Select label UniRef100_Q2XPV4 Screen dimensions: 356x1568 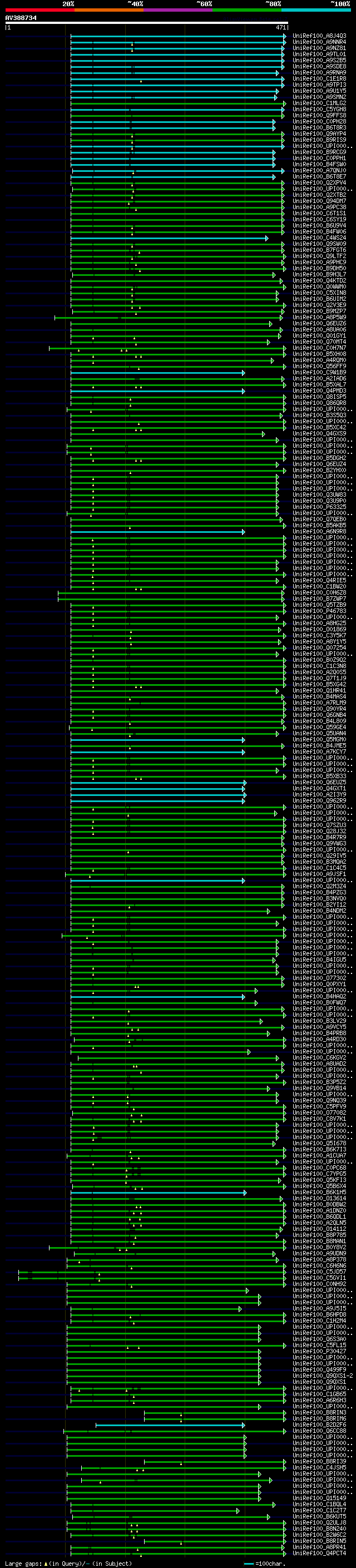(319, 182)
